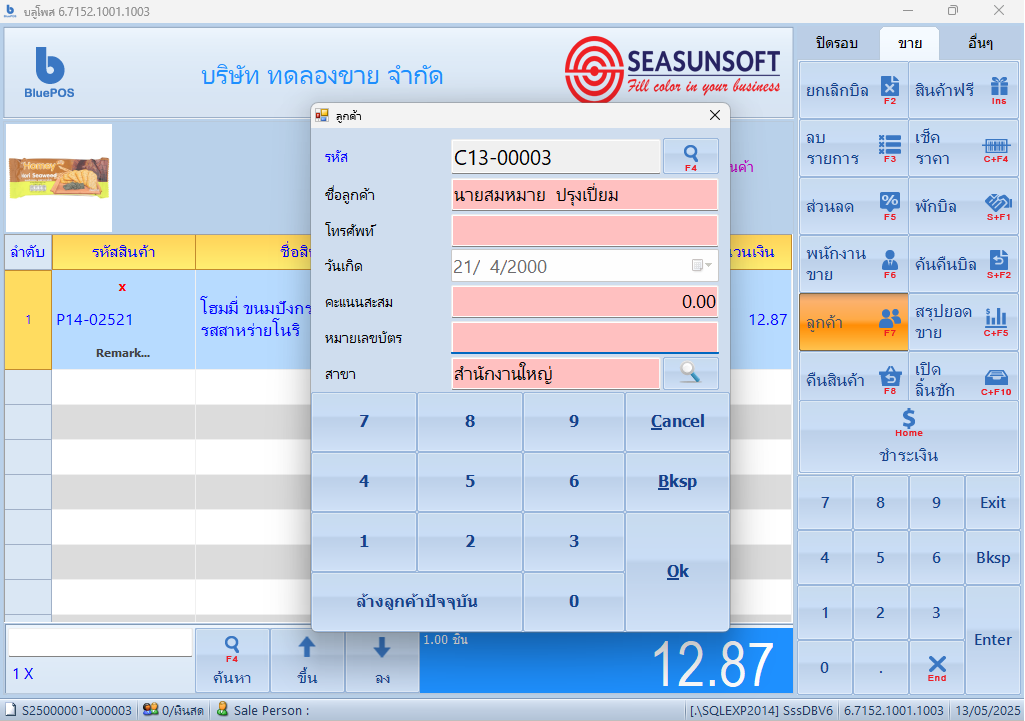
Task: Click the customer code search F4 icon
Action: pos(690,156)
